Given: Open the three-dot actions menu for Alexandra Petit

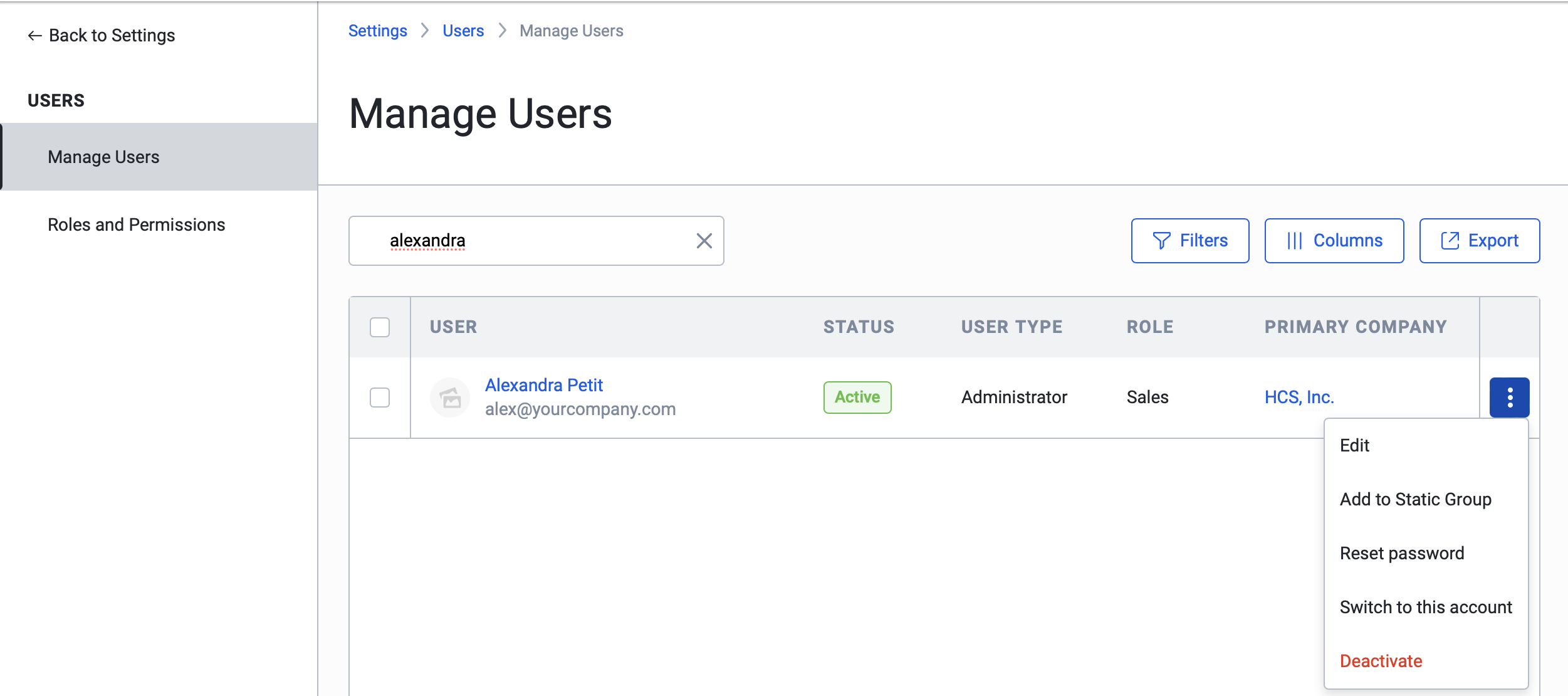Looking at the screenshot, I should tap(1509, 397).
